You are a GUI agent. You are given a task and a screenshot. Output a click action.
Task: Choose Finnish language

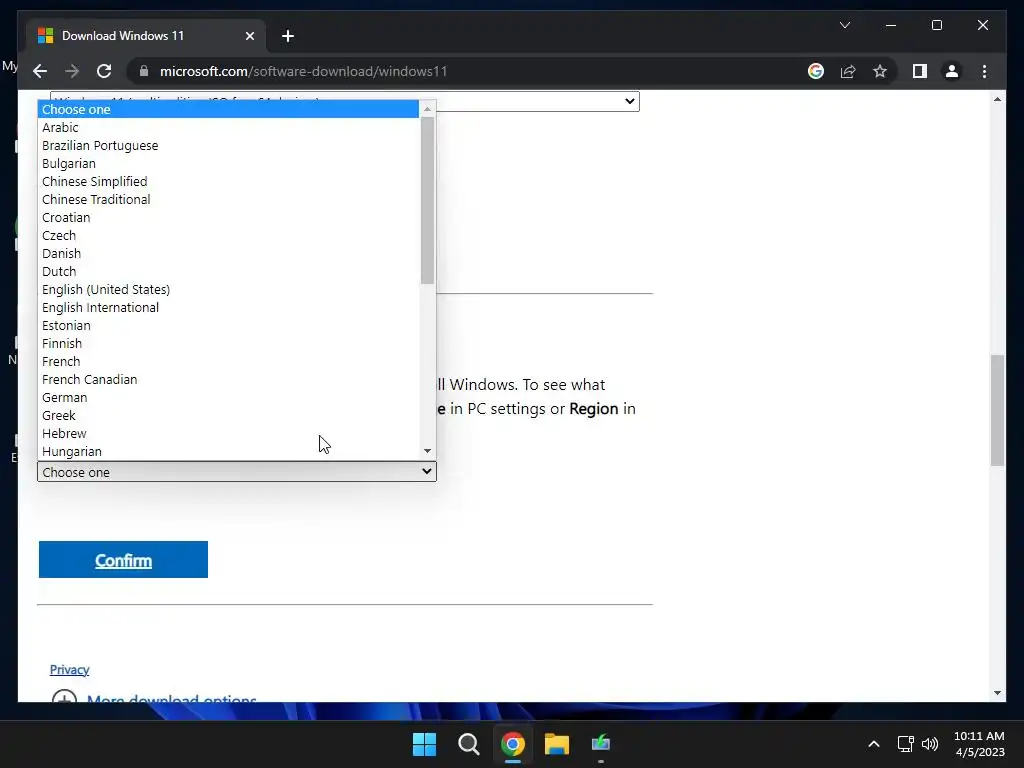228,343
